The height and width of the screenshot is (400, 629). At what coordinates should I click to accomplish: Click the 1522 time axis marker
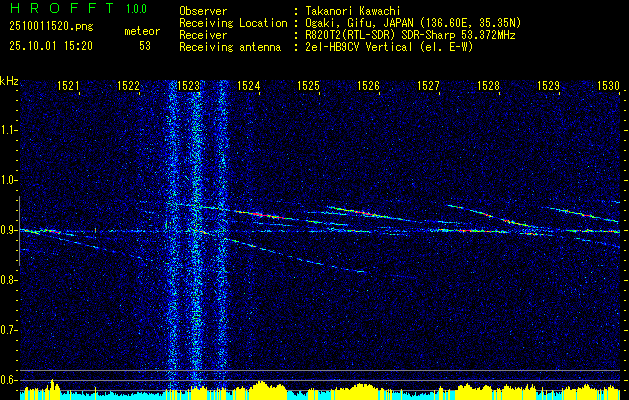click(128, 85)
